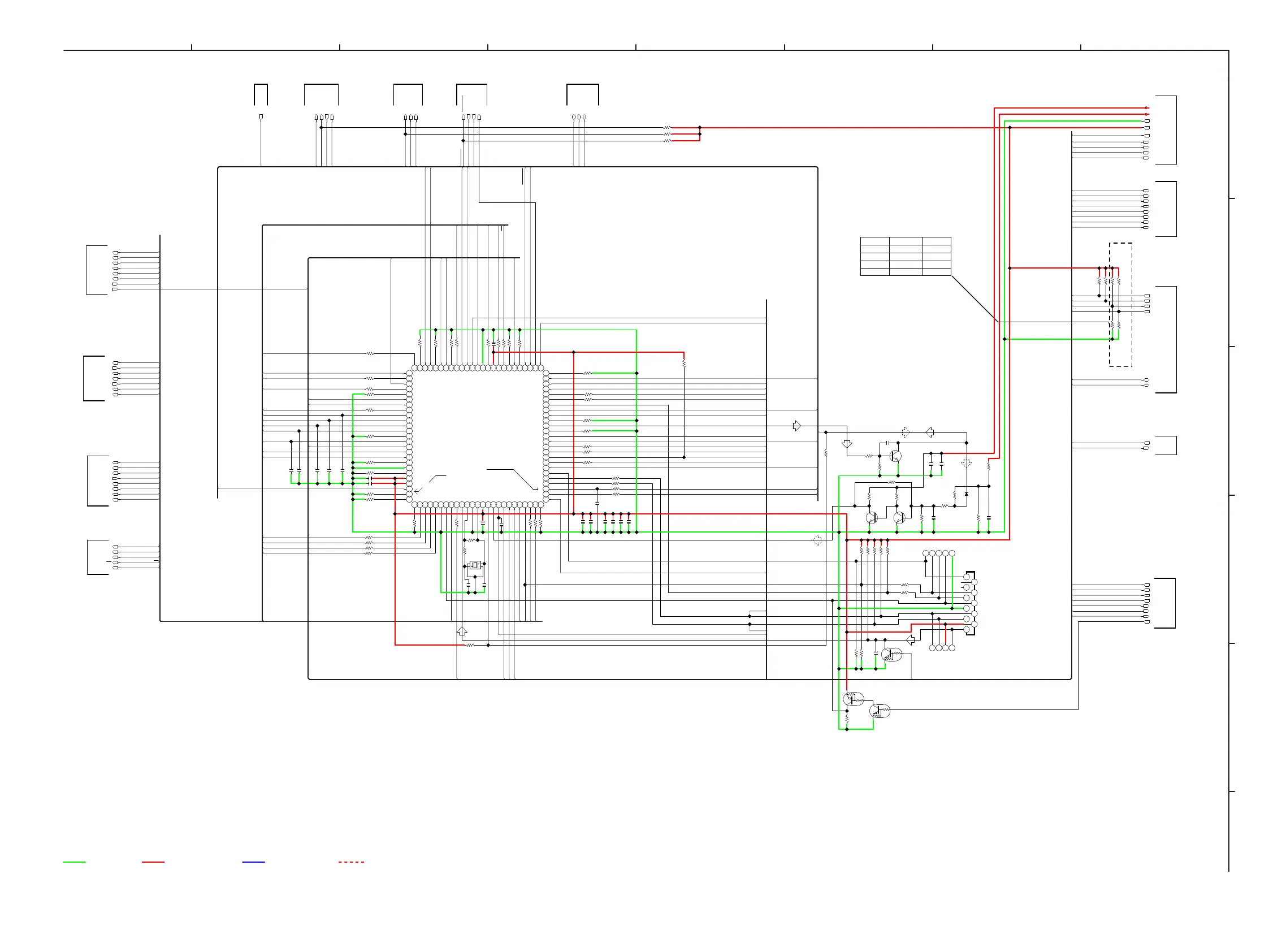Click the green line in the legend
The width and height of the screenshot is (1282, 952).
pos(74,862)
